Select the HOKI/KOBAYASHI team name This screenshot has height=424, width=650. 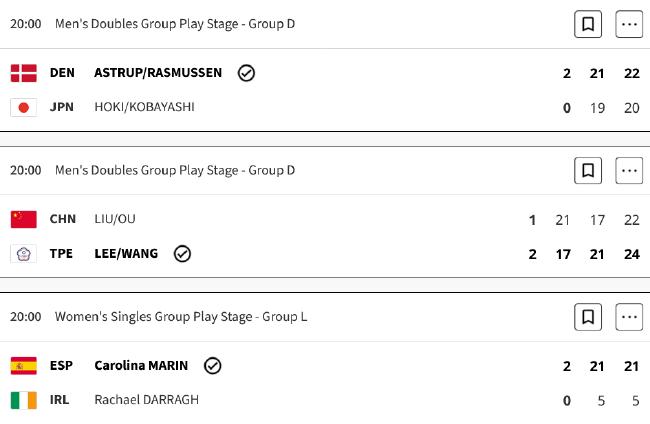(144, 107)
